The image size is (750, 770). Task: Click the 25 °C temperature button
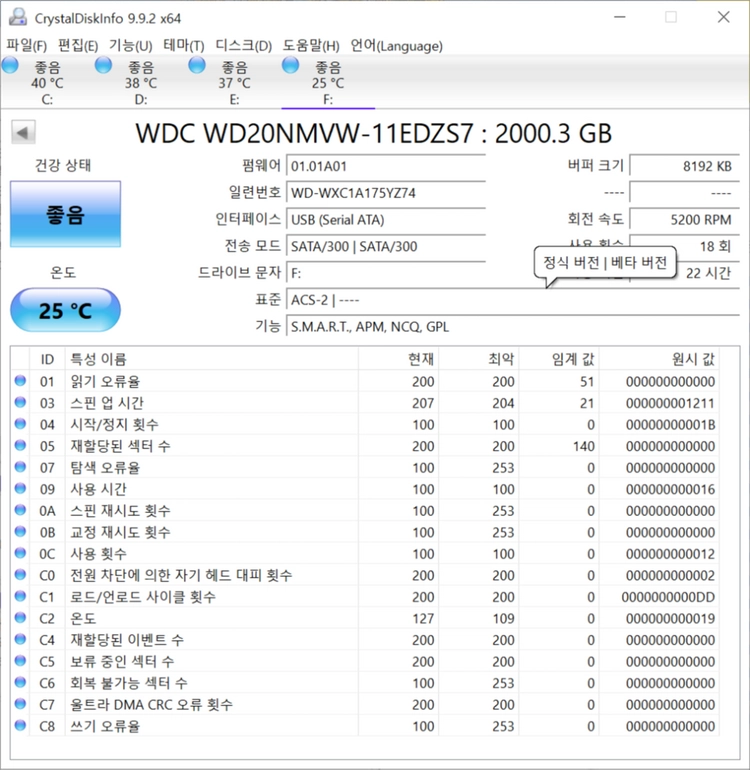click(65, 310)
